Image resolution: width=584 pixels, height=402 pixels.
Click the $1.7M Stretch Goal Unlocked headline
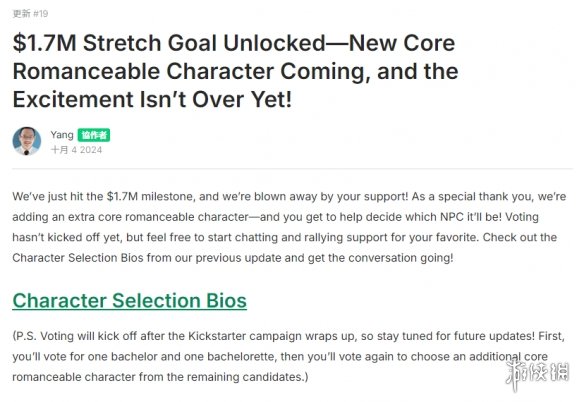234,43
